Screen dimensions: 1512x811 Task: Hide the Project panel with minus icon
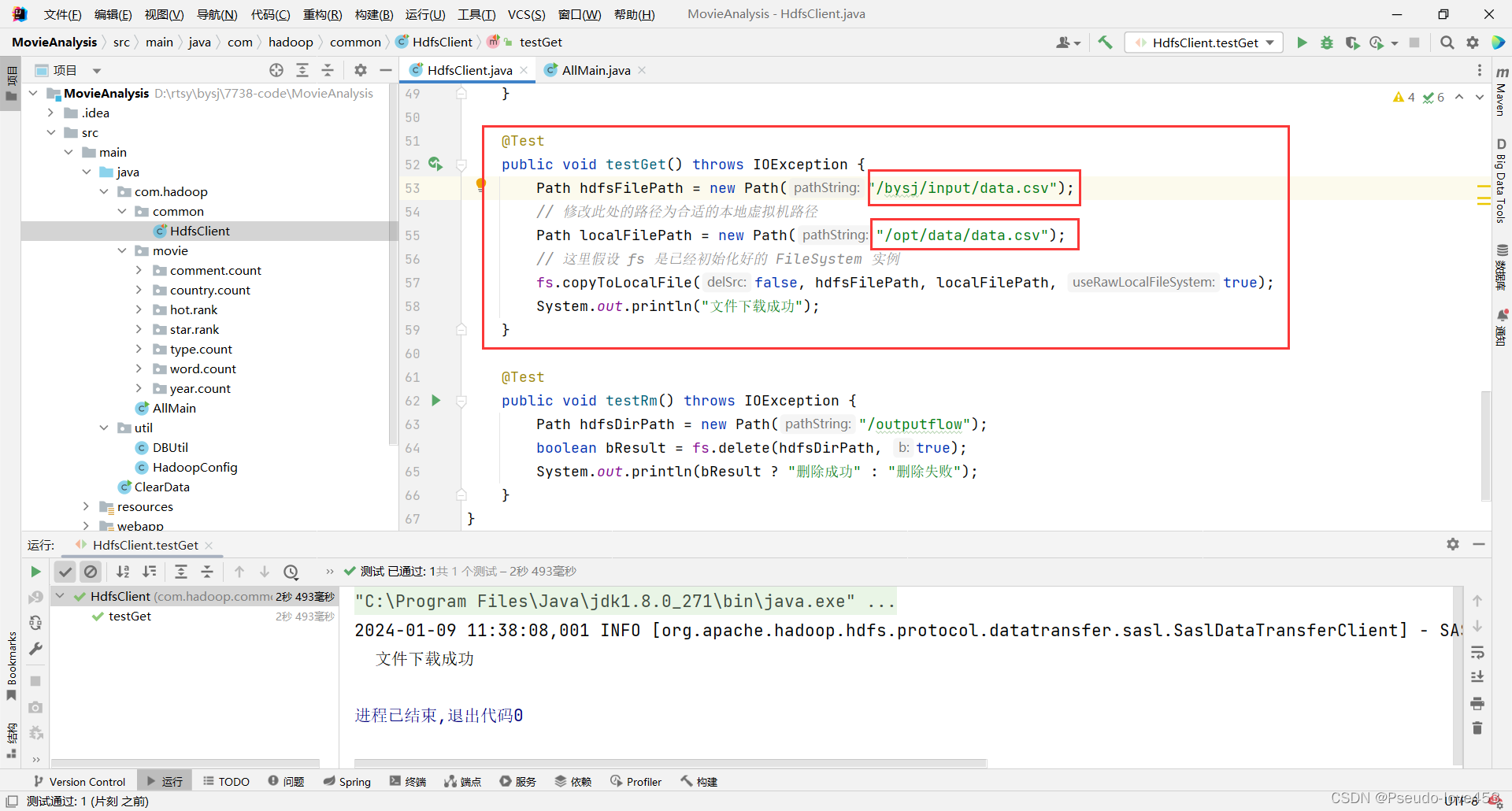click(385, 70)
